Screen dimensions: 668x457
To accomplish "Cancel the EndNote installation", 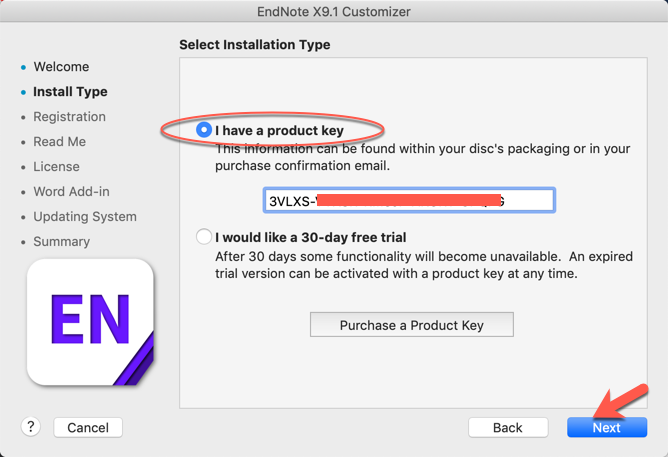I will [x=88, y=427].
